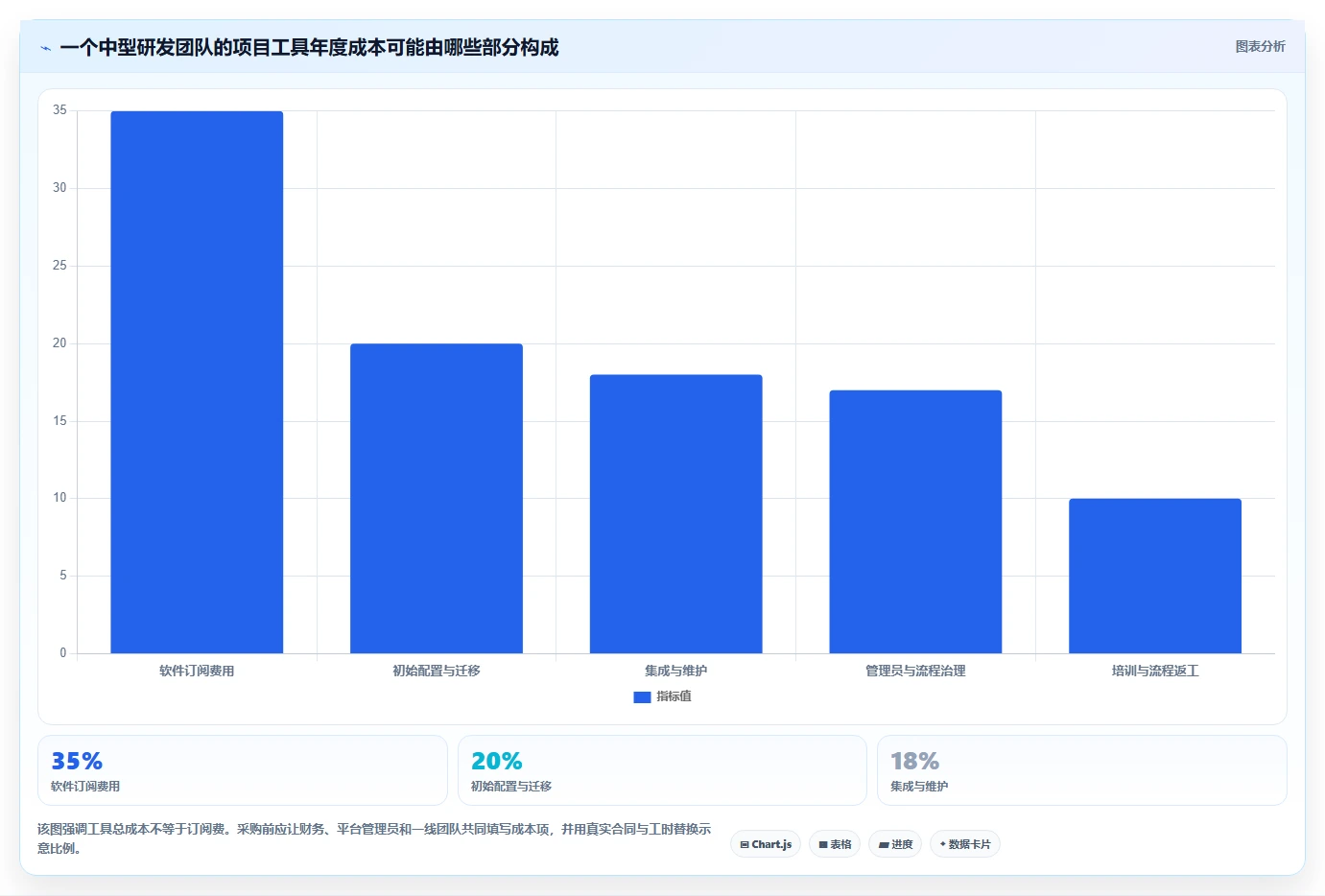This screenshot has height=896, width=1325.
Task: Click the y-axis value 35
Action: point(59,110)
